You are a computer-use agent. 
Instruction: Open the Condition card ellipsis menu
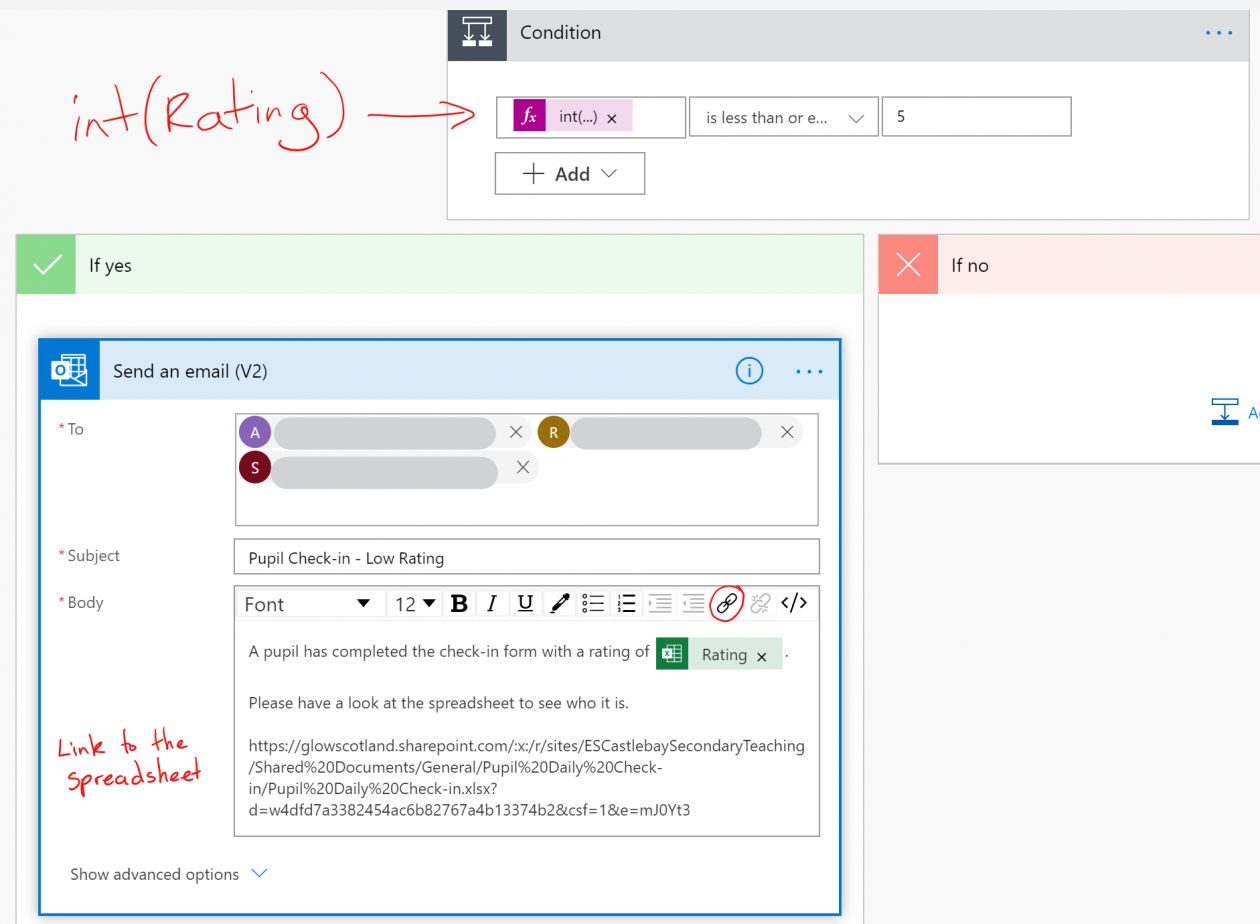tap(1219, 33)
